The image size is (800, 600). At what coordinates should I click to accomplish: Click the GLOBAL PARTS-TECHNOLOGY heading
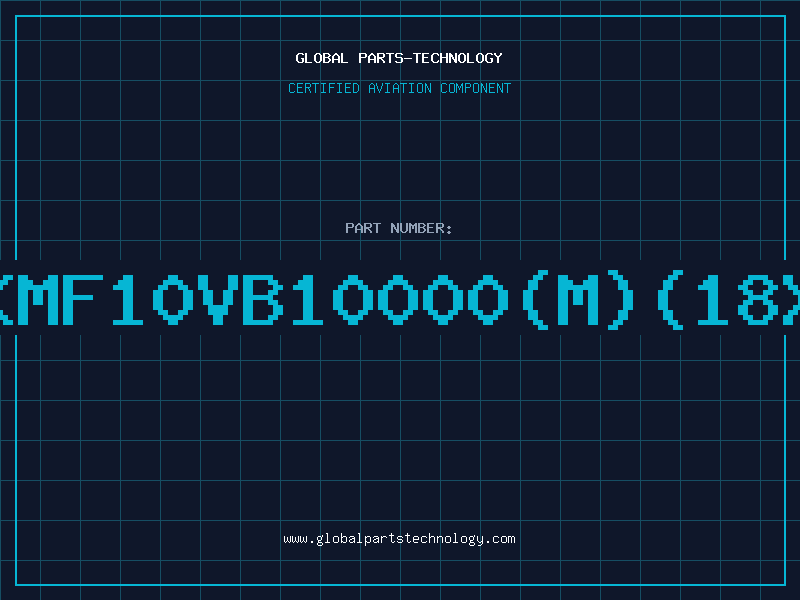pyautogui.click(x=399, y=58)
